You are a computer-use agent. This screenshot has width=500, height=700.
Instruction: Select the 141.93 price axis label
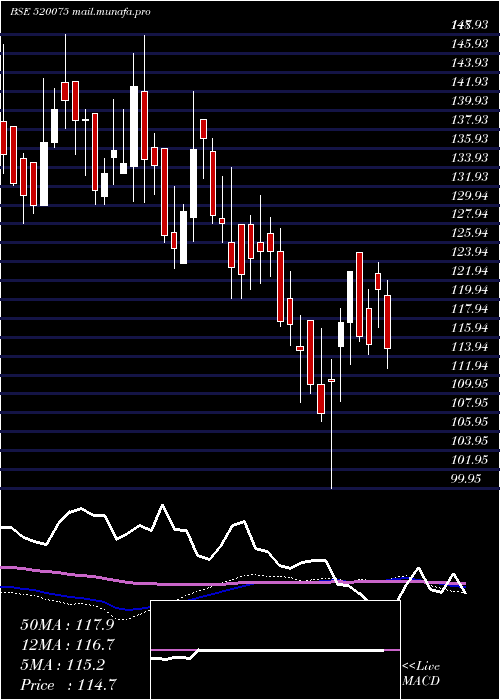point(469,82)
